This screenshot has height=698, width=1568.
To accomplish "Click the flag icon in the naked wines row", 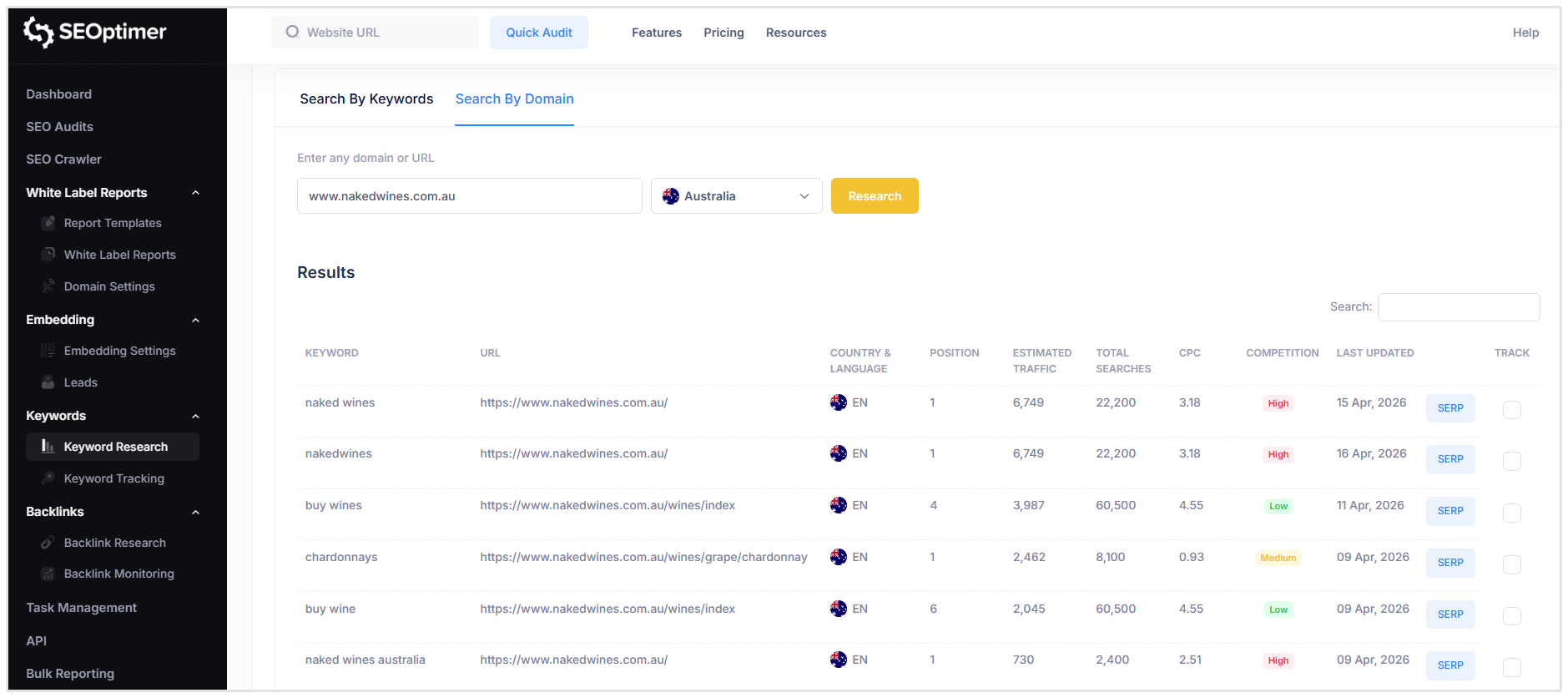I will 839,402.
